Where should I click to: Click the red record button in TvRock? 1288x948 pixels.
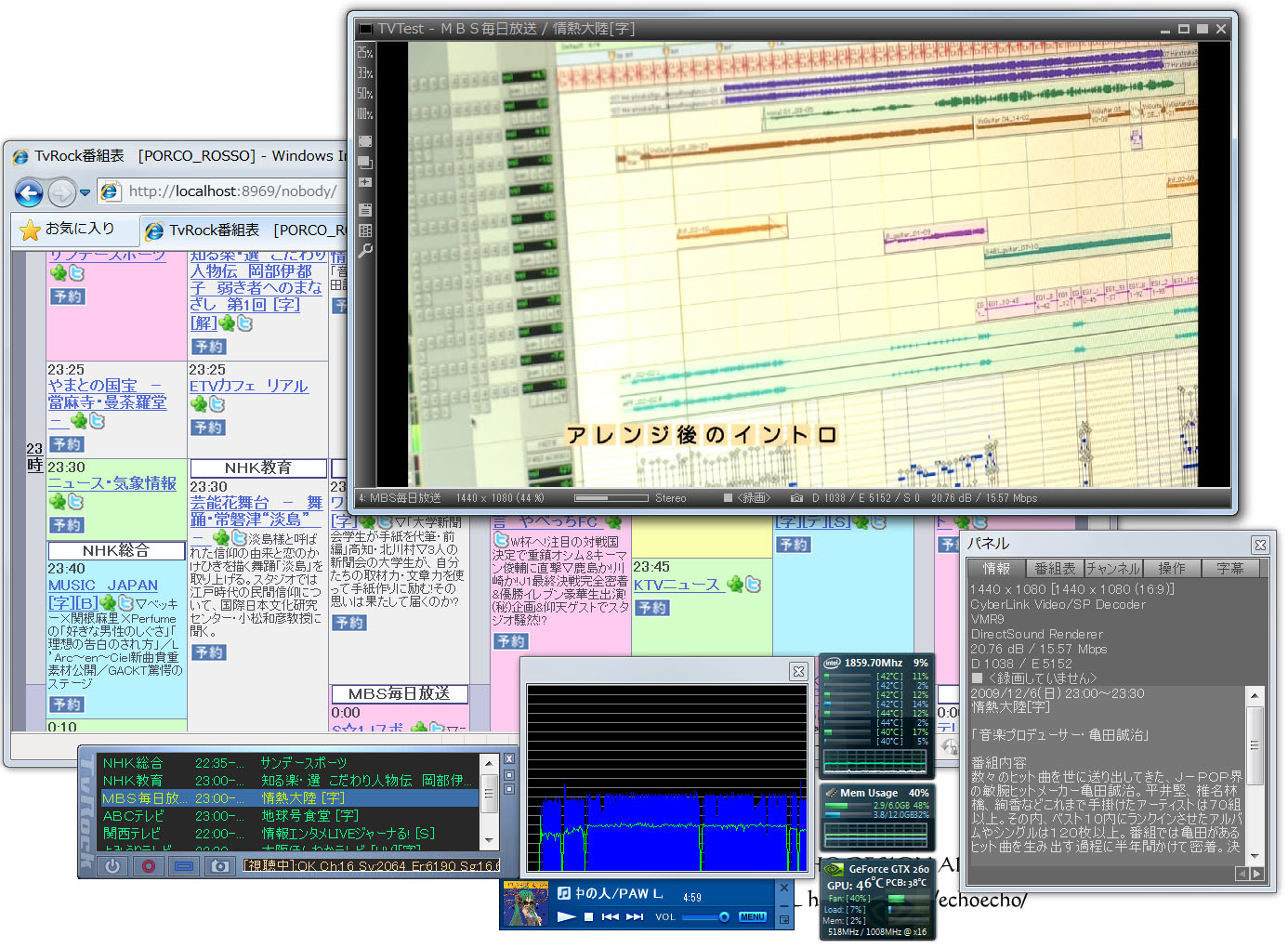click(148, 866)
